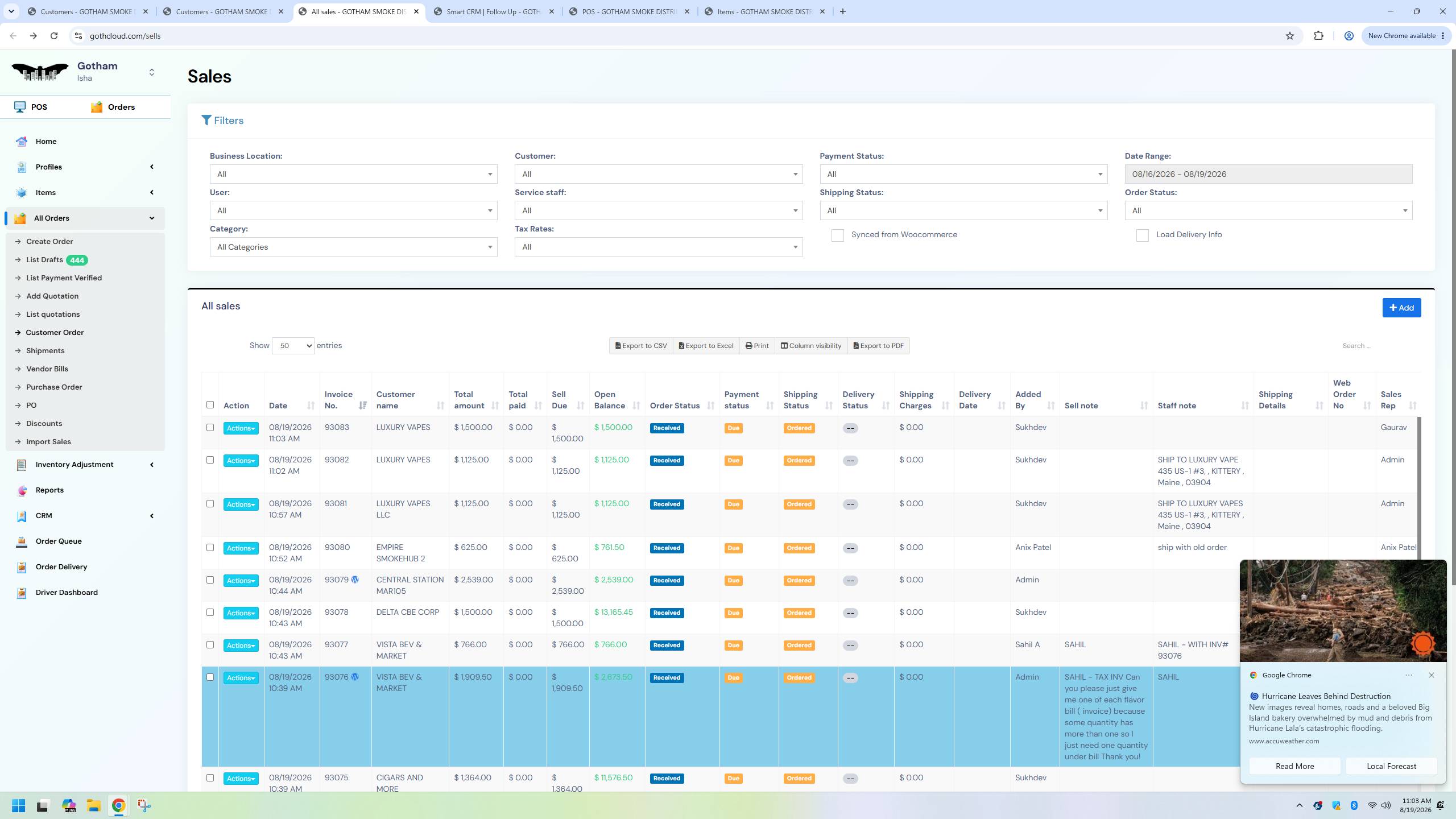Open Order Queue from the sidebar
Image resolution: width=1456 pixels, height=819 pixels.
(58, 541)
